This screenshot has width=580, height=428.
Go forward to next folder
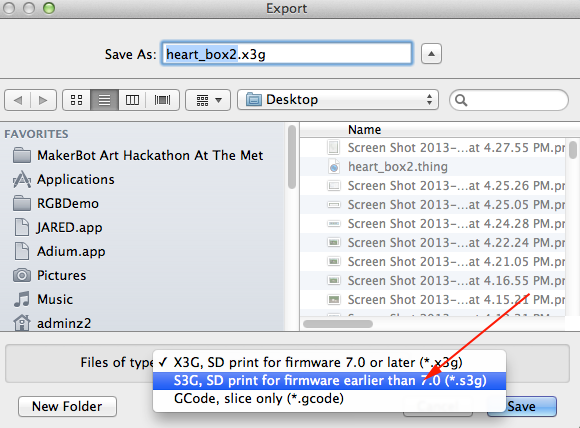[x=43, y=100]
